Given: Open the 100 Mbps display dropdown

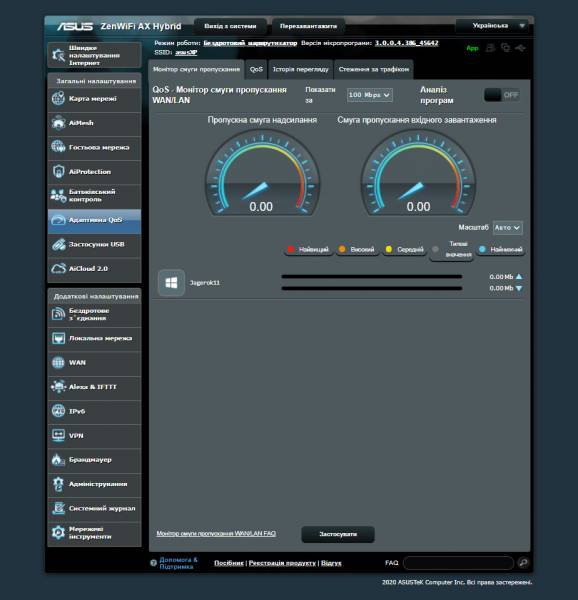Looking at the screenshot, I should click(370, 95).
